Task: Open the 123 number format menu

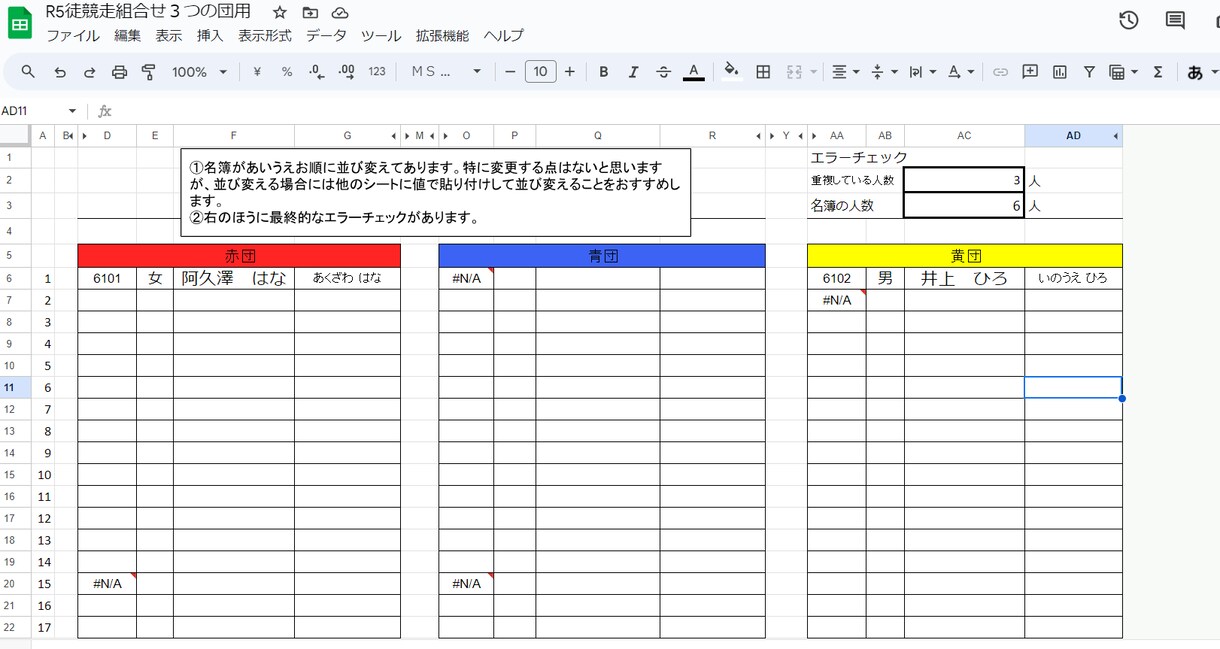Action: click(377, 72)
